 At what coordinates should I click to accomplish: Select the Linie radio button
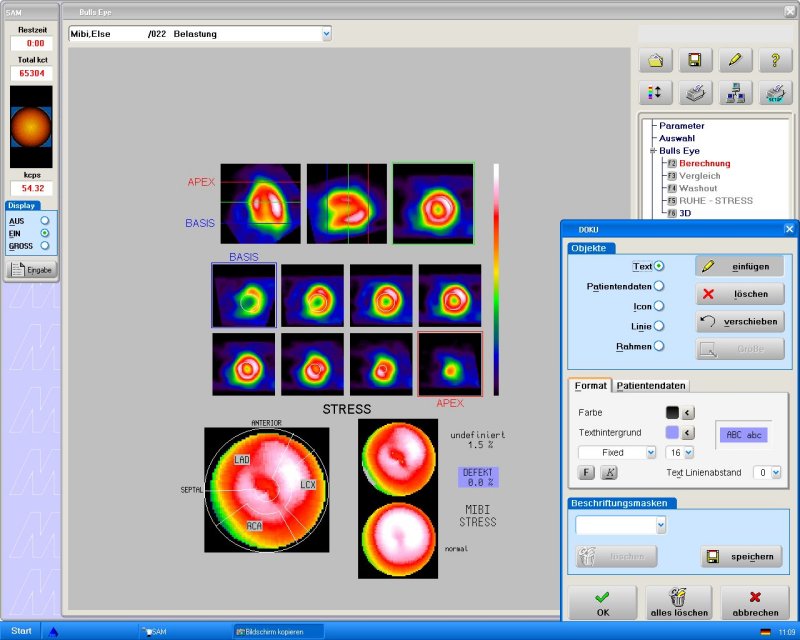coord(659,326)
